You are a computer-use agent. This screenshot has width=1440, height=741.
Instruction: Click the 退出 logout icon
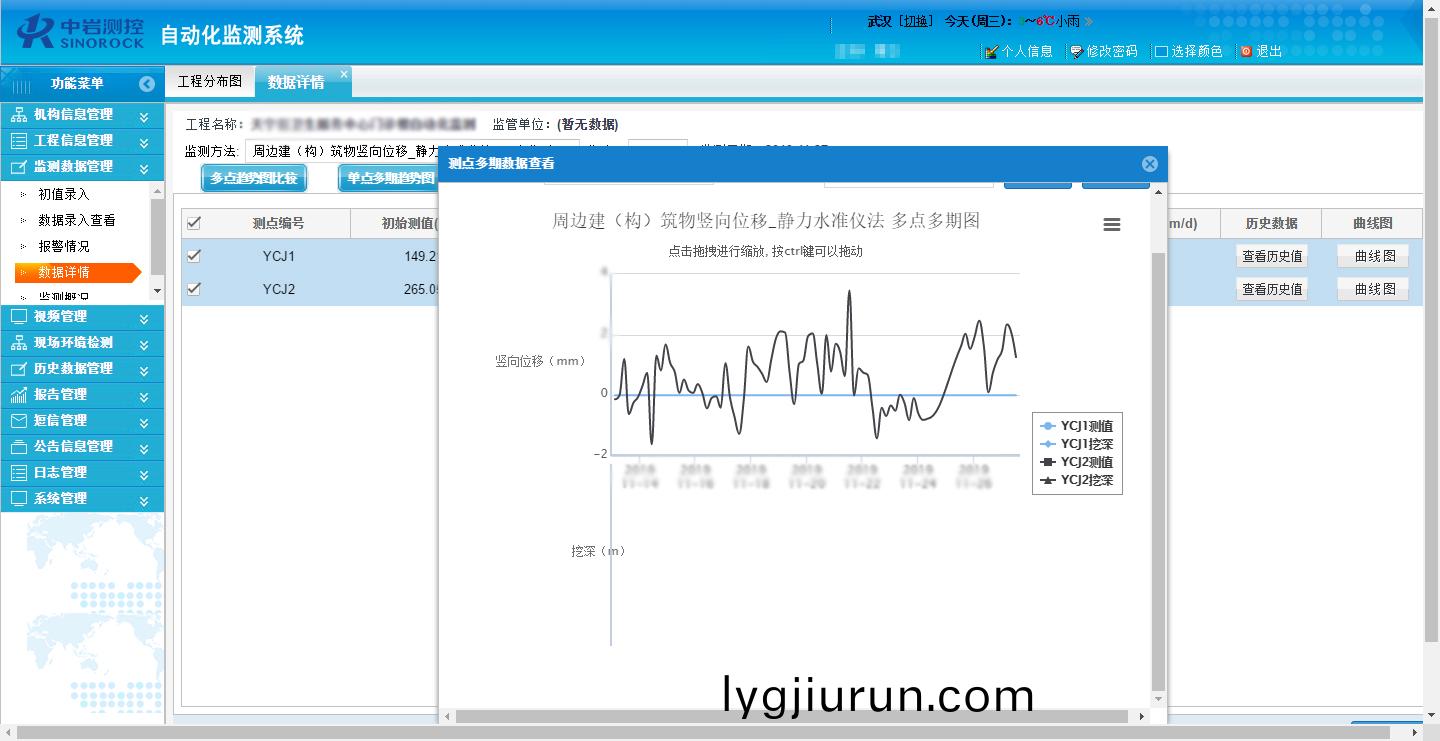pos(1246,51)
